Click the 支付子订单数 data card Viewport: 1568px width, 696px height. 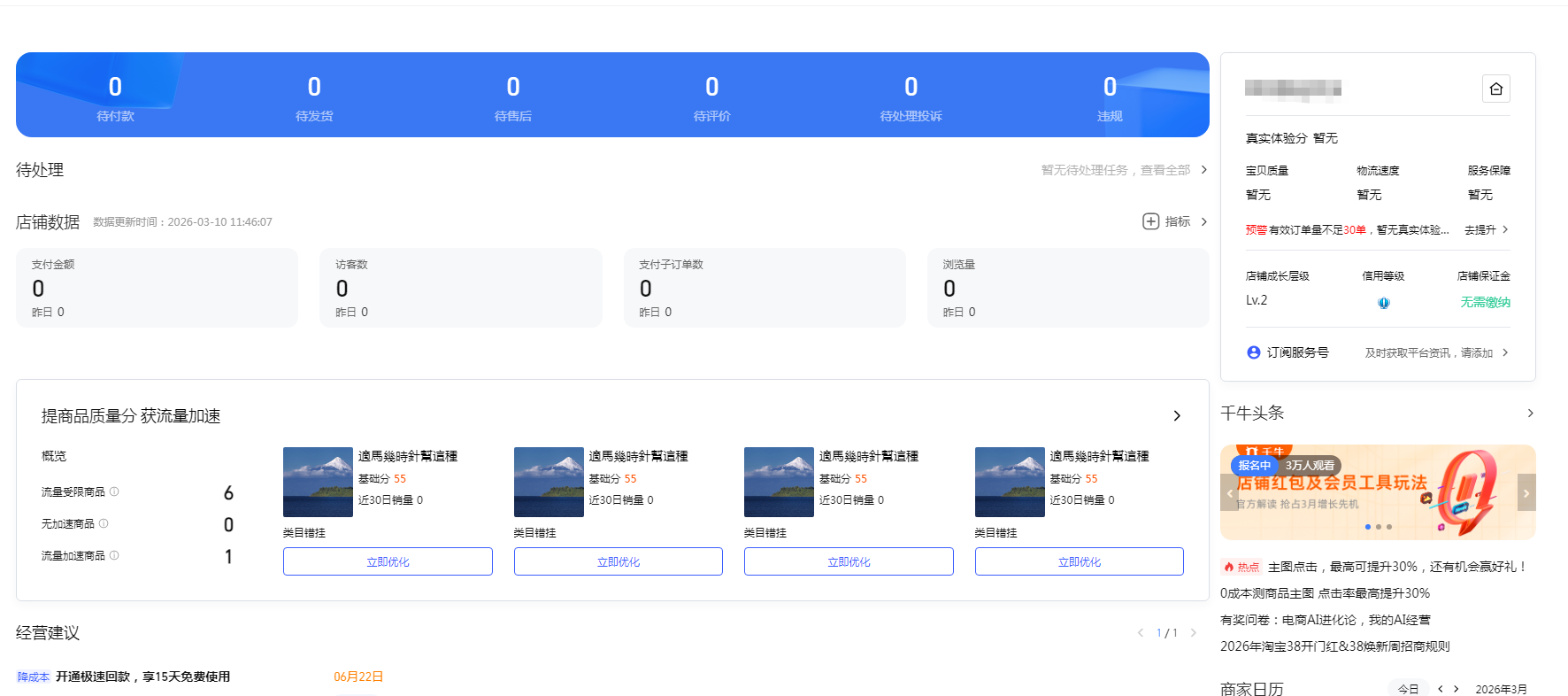[765, 288]
